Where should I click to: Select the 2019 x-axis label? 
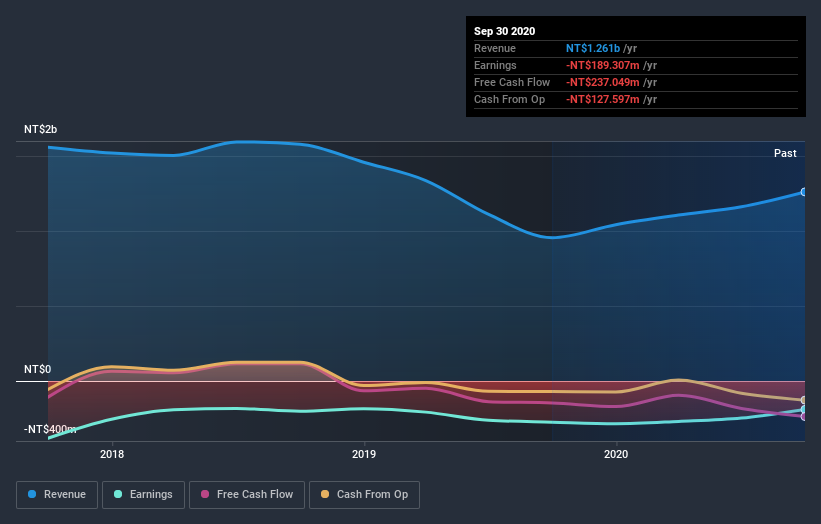pyautogui.click(x=364, y=454)
